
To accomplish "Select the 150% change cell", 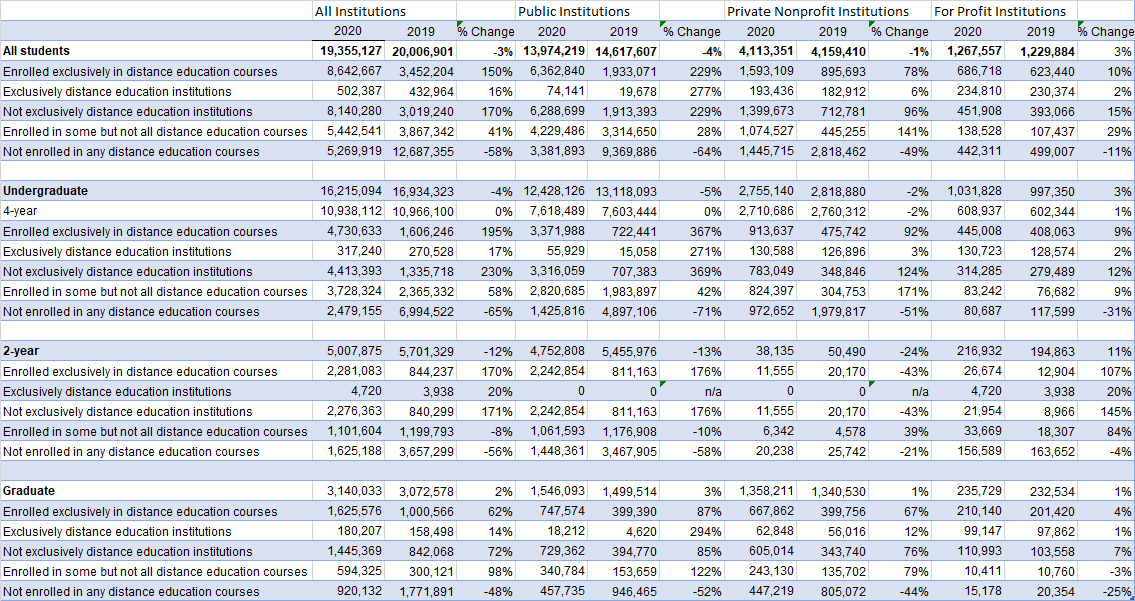I will tap(486, 72).
